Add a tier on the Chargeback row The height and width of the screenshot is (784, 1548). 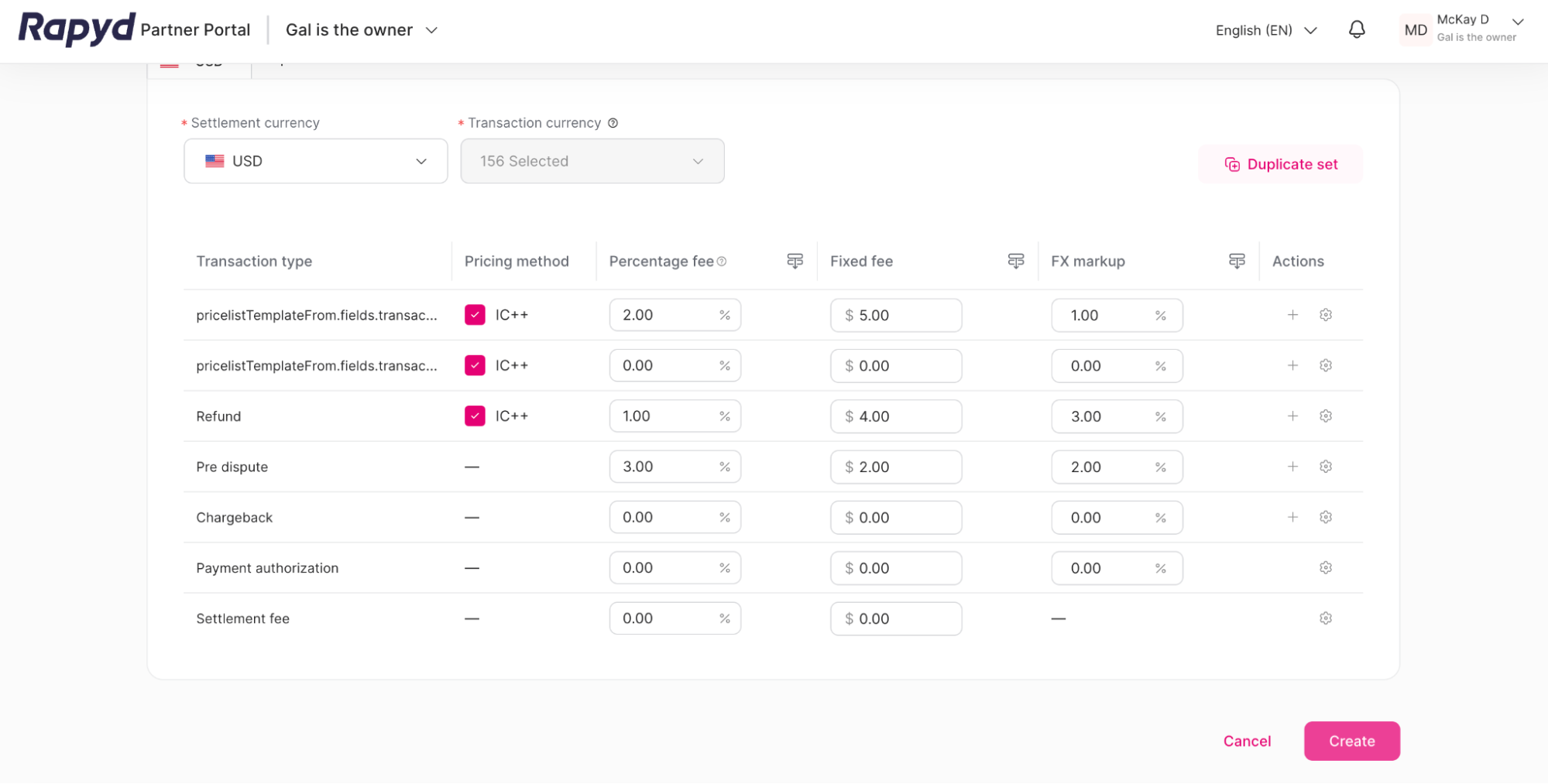click(1292, 517)
